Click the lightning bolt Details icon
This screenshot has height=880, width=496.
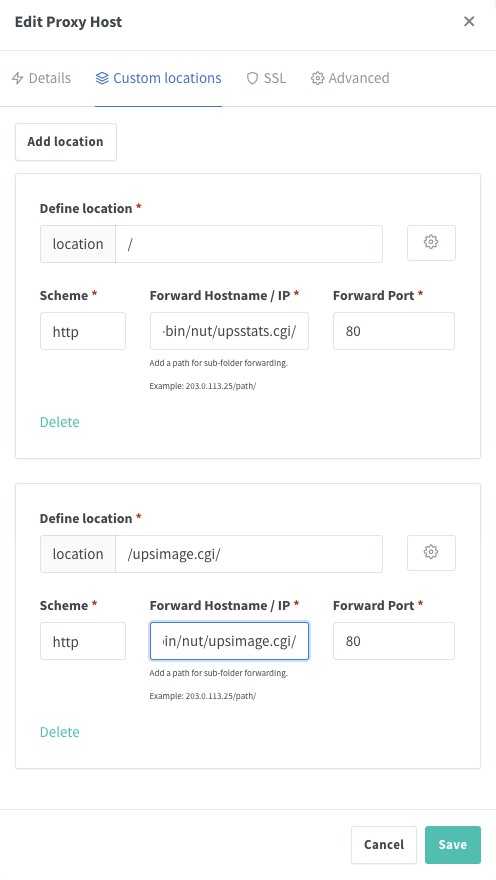click(17, 78)
